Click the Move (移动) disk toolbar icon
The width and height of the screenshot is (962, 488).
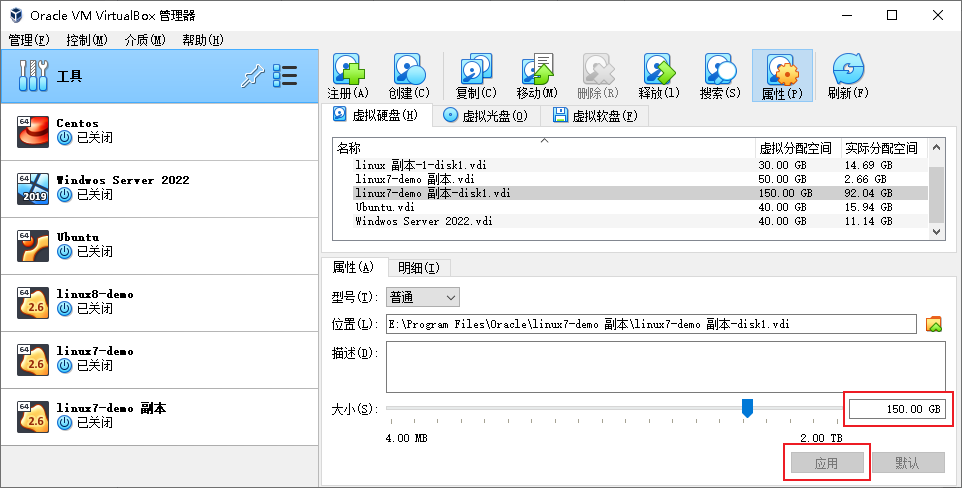coord(537,76)
